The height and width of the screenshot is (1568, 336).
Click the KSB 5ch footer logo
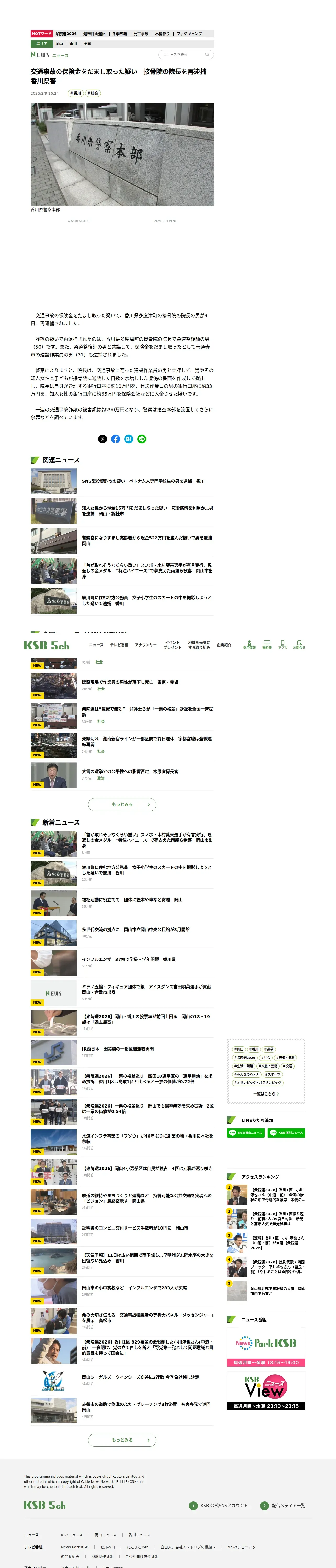(x=44, y=1505)
